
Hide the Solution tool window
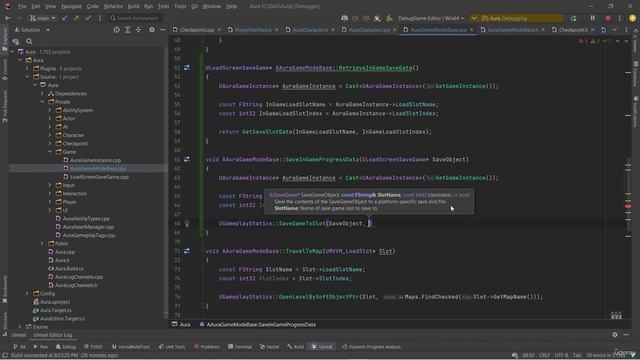tap(162, 30)
